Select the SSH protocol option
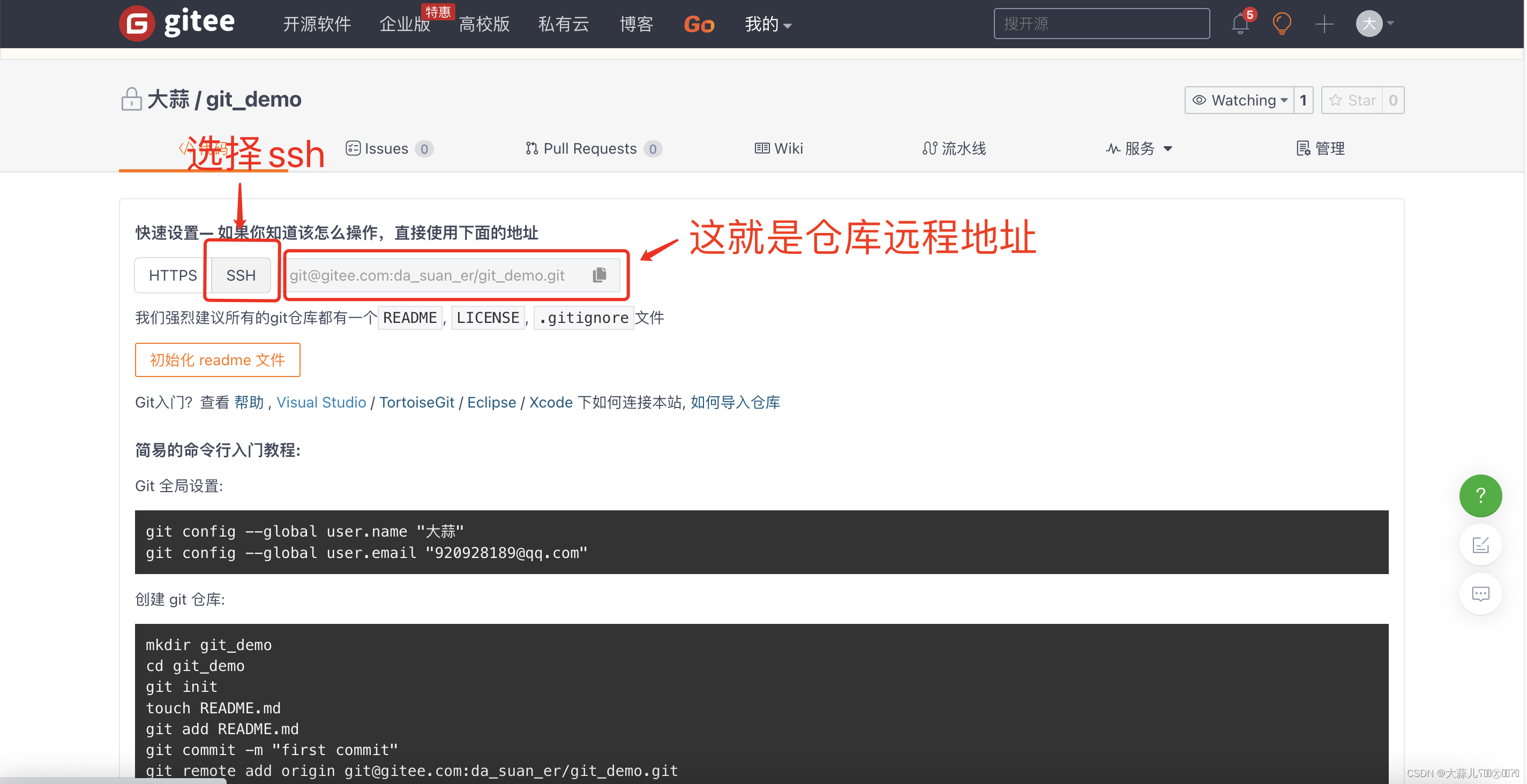The image size is (1527, 784). [241, 276]
